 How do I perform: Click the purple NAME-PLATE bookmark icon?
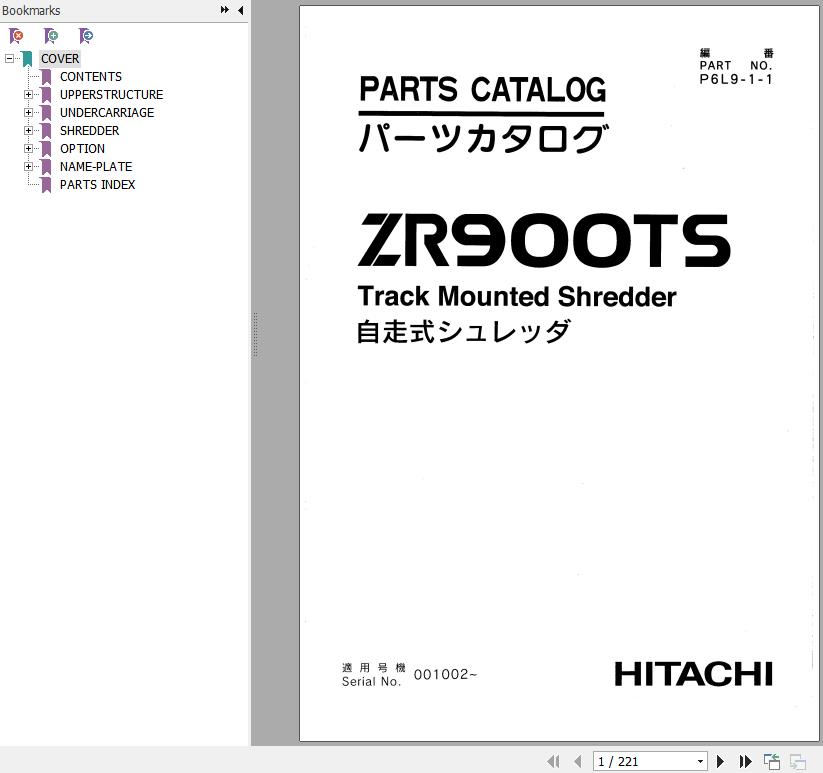(x=46, y=167)
